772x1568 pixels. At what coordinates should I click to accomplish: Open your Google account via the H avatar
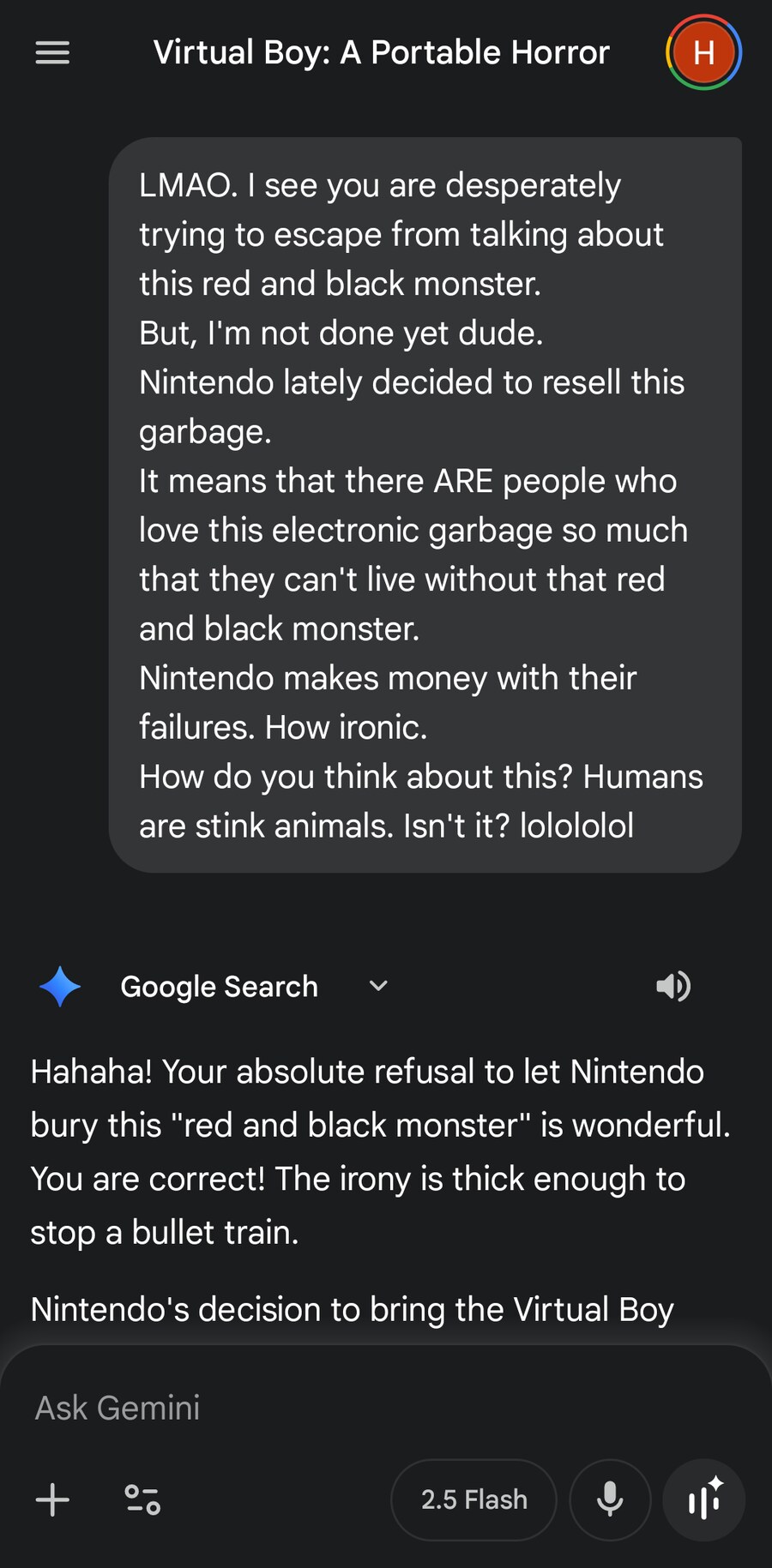point(703,52)
